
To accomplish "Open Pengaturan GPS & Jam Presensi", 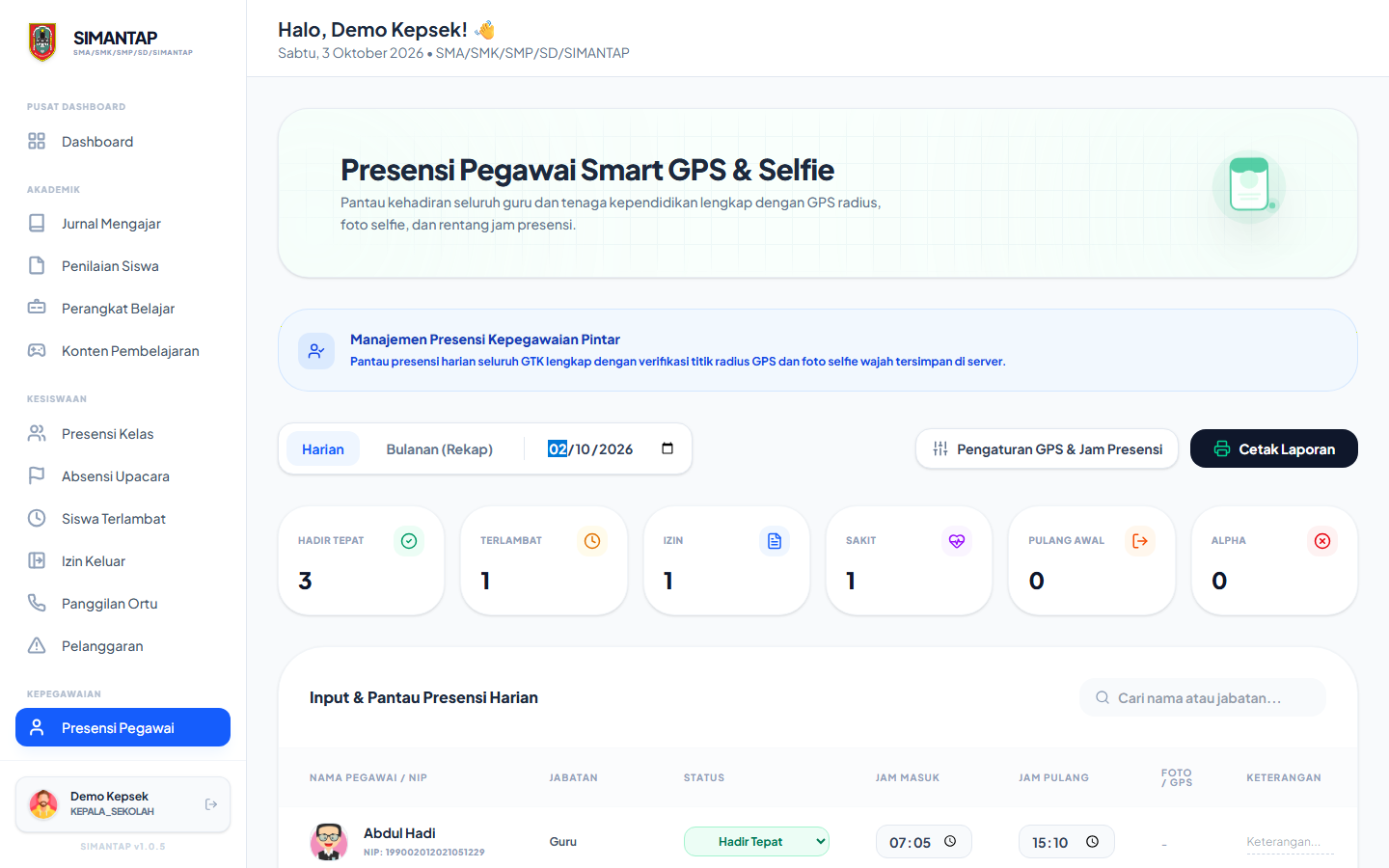I will [x=1047, y=449].
